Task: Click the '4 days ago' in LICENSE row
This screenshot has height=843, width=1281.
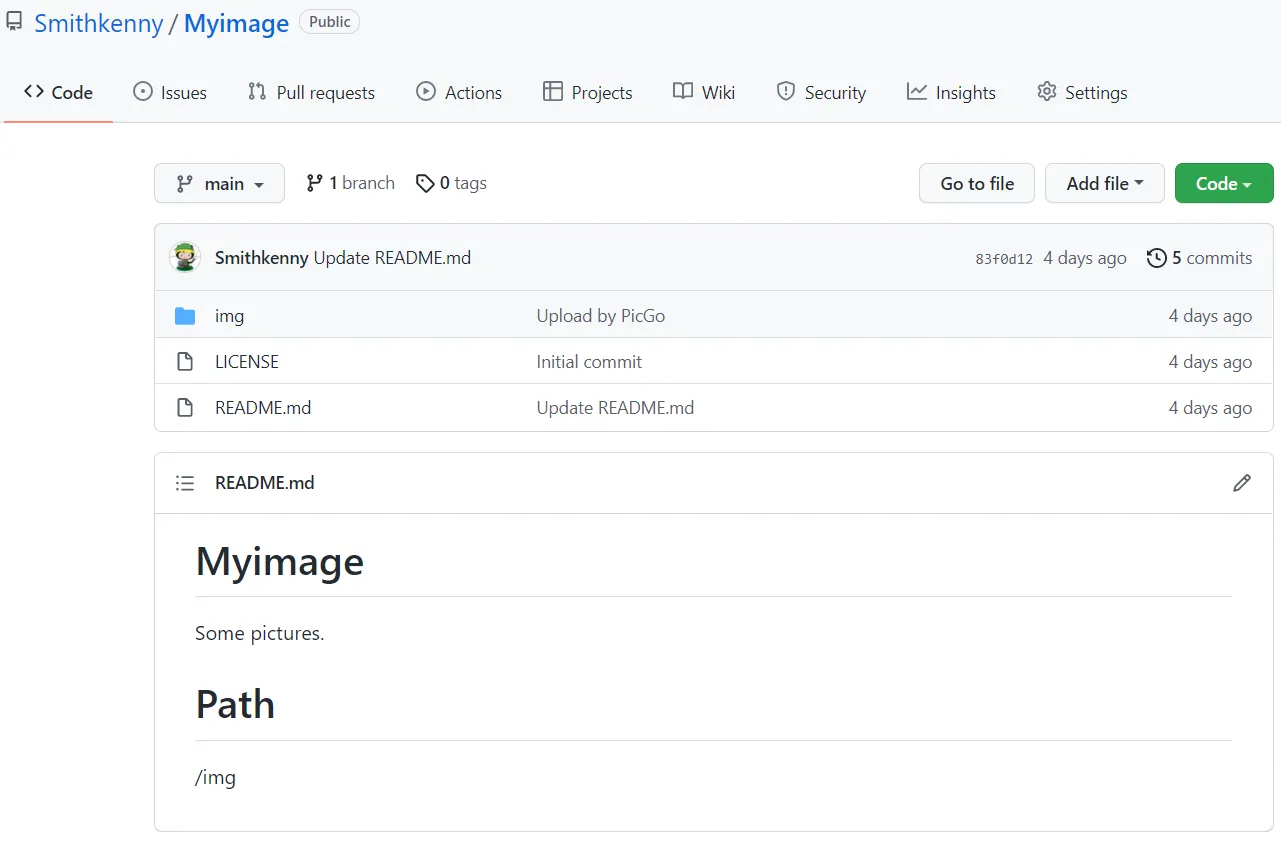Action: 1210,362
